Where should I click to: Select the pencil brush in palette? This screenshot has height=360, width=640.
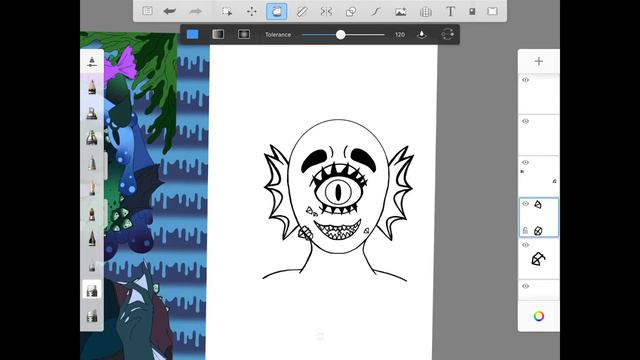tap(92, 87)
